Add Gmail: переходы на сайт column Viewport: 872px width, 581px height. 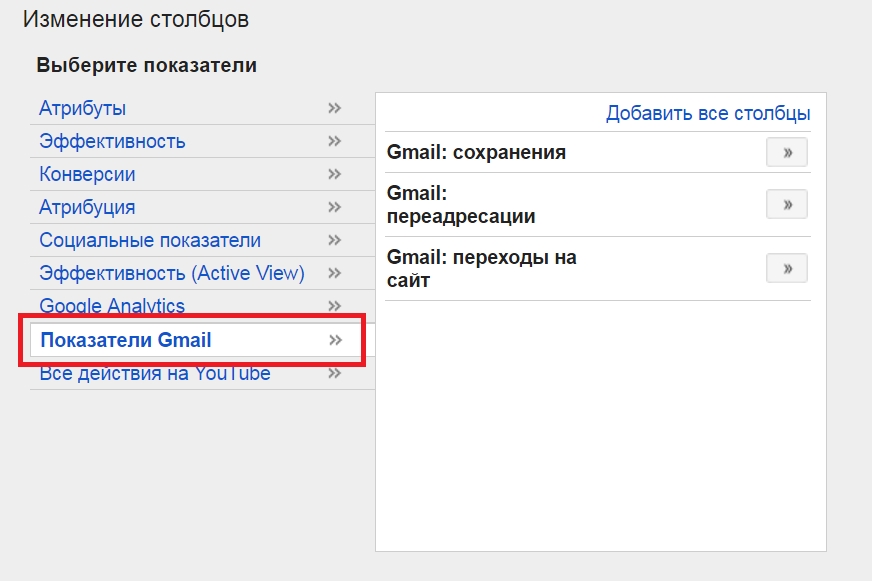[786, 269]
